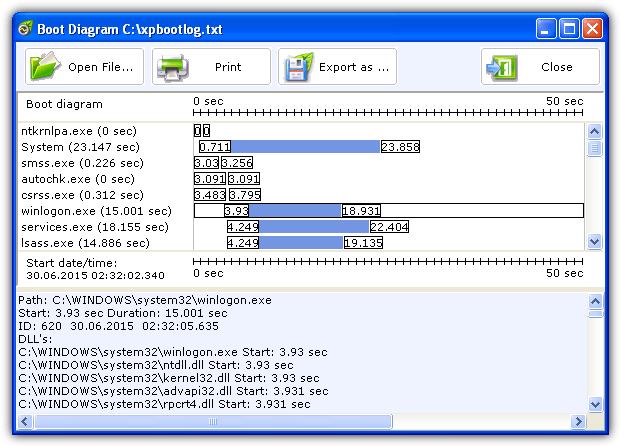Close window with the red X
621x446 pixels.
point(592,29)
